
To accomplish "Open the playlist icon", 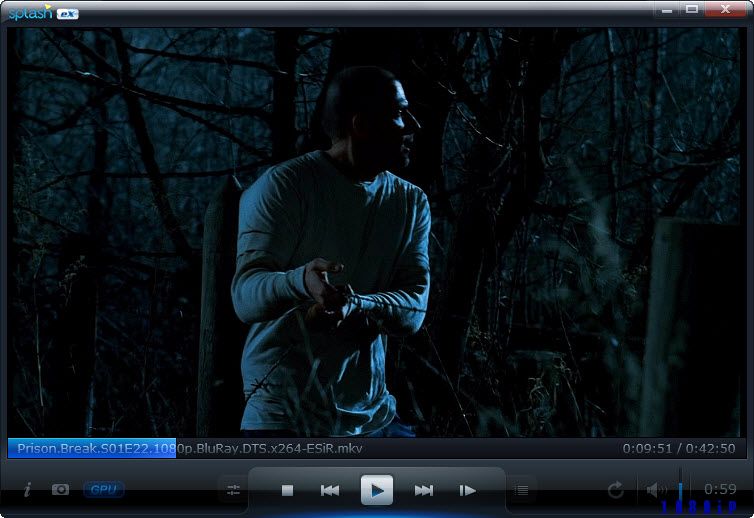I will coord(521,490).
